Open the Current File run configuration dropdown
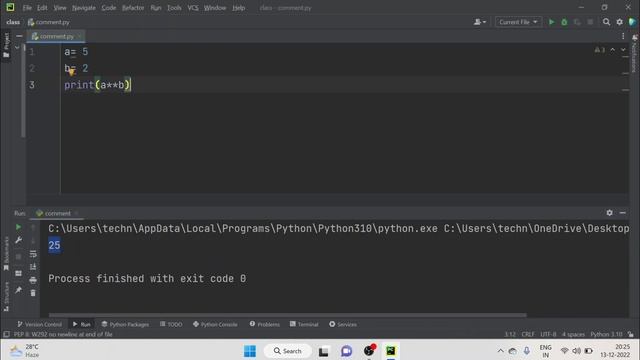The width and height of the screenshot is (640, 360). 518,22
